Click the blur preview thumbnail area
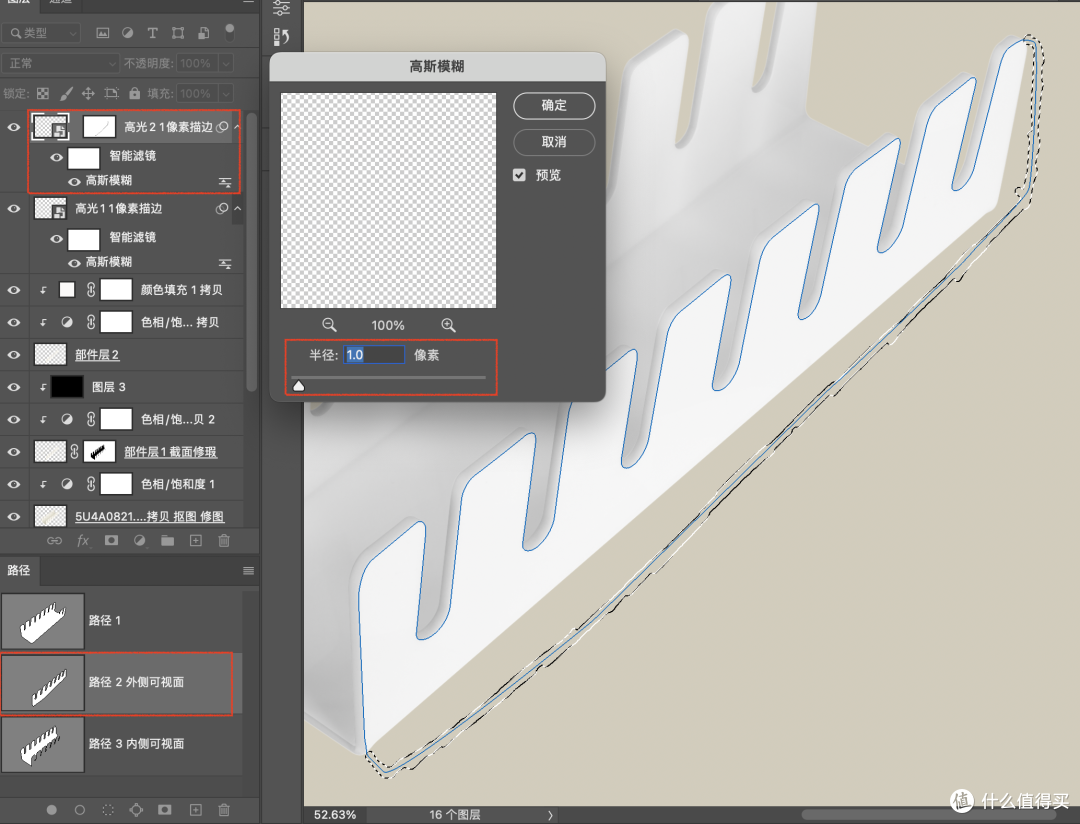 [388, 200]
